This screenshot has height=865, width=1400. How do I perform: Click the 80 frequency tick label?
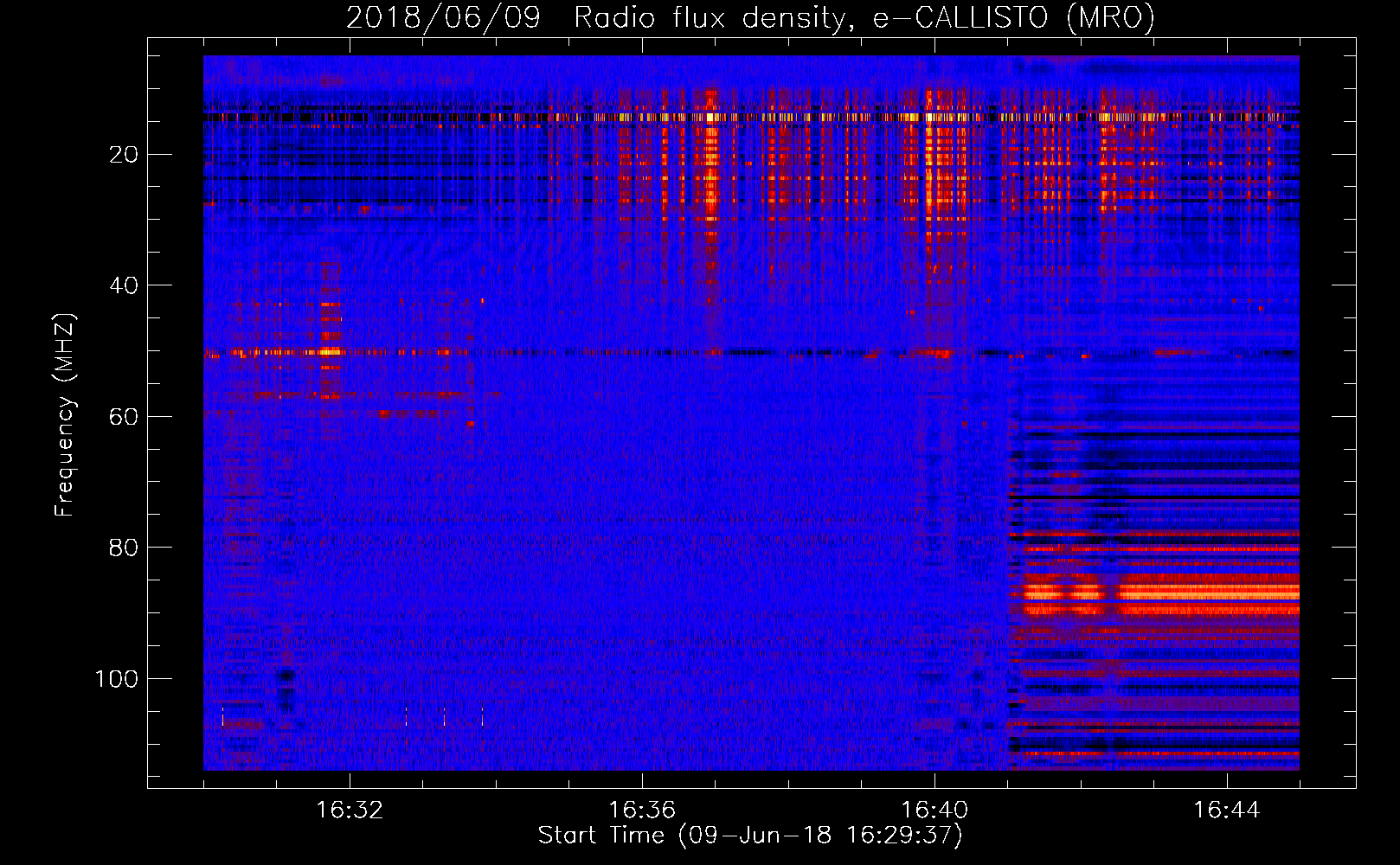click(x=125, y=548)
